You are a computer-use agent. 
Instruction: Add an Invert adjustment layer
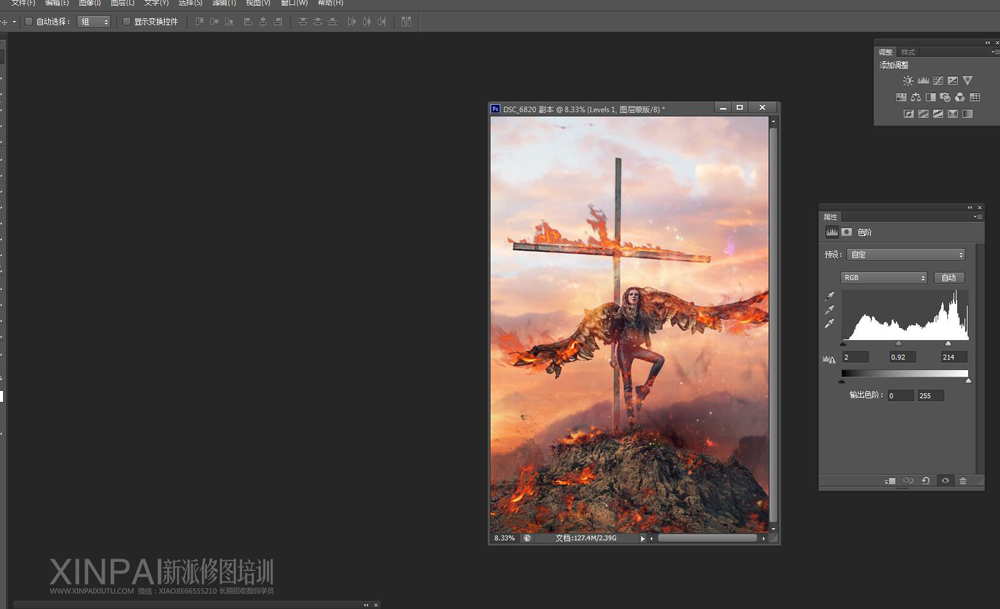click(x=909, y=114)
